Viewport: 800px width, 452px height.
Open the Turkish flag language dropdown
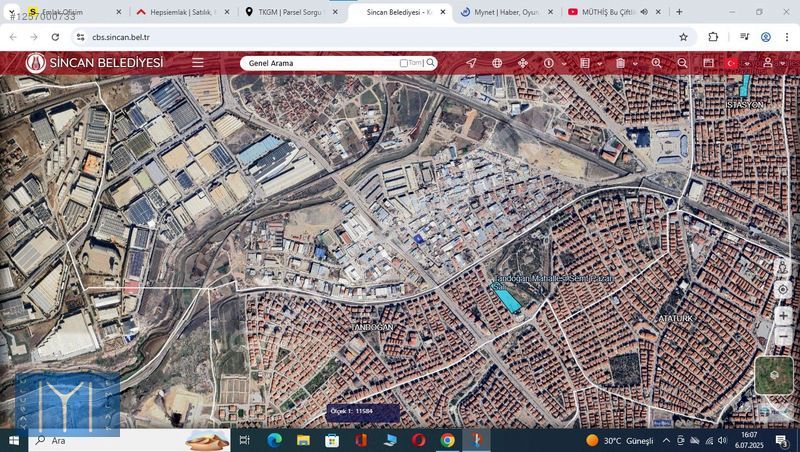[x=747, y=64]
